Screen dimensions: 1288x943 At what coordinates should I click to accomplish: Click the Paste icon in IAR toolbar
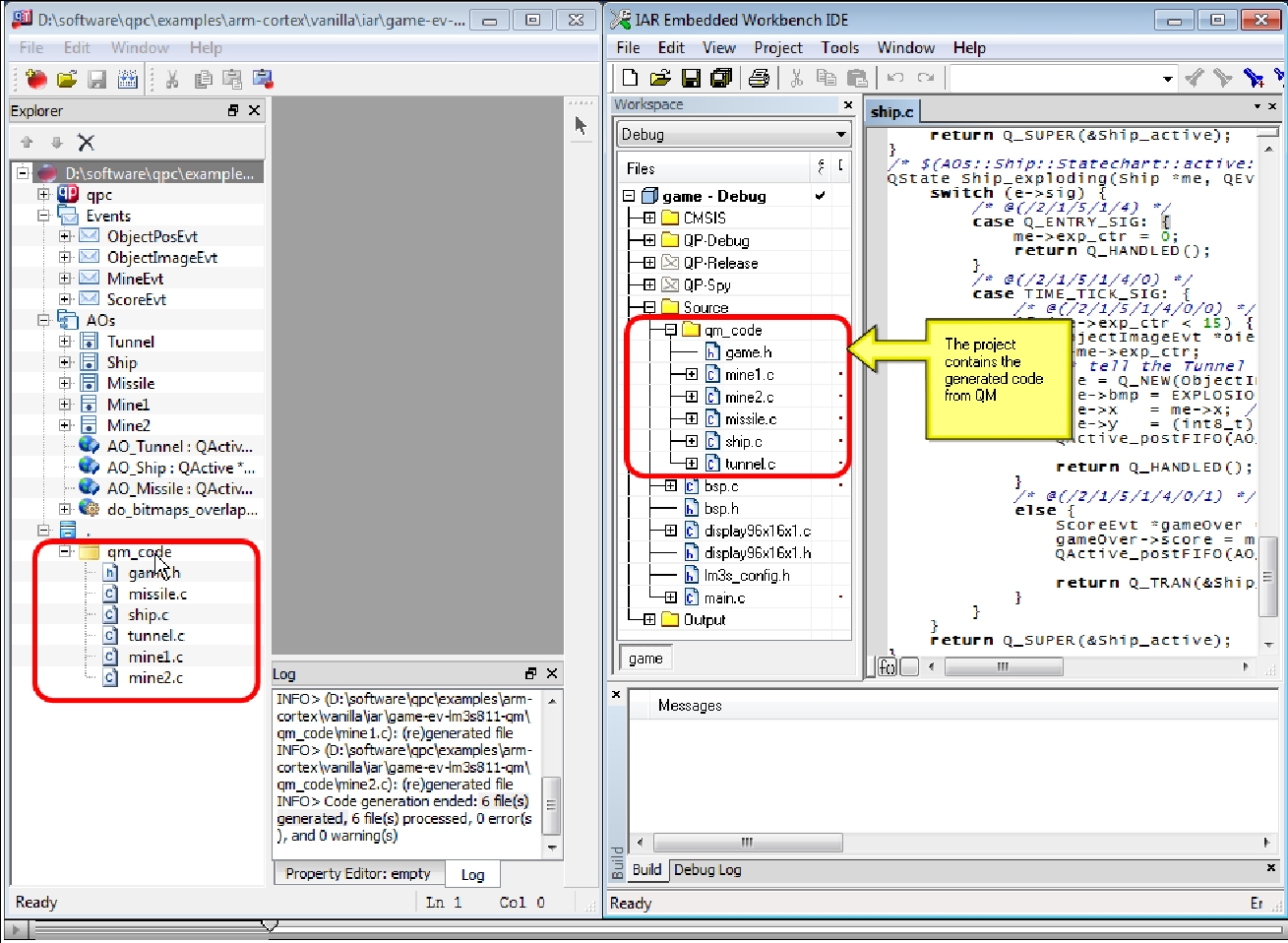click(x=857, y=78)
